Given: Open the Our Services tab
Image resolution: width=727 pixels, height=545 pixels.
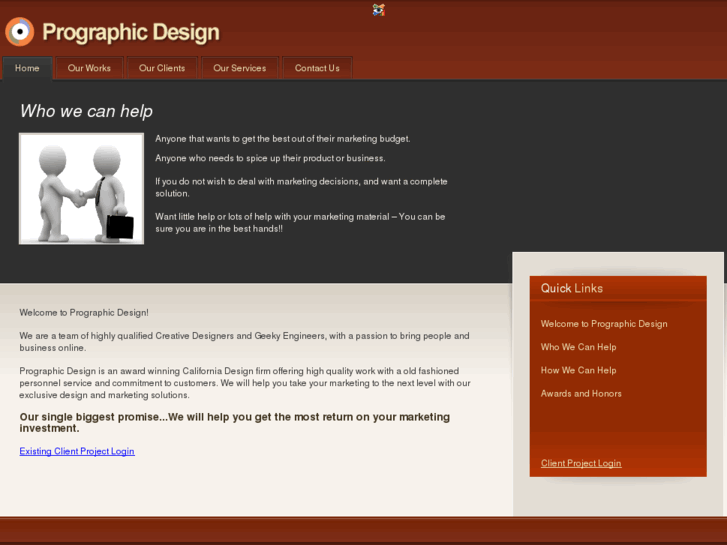Looking at the screenshot, I should pos(240,68).
